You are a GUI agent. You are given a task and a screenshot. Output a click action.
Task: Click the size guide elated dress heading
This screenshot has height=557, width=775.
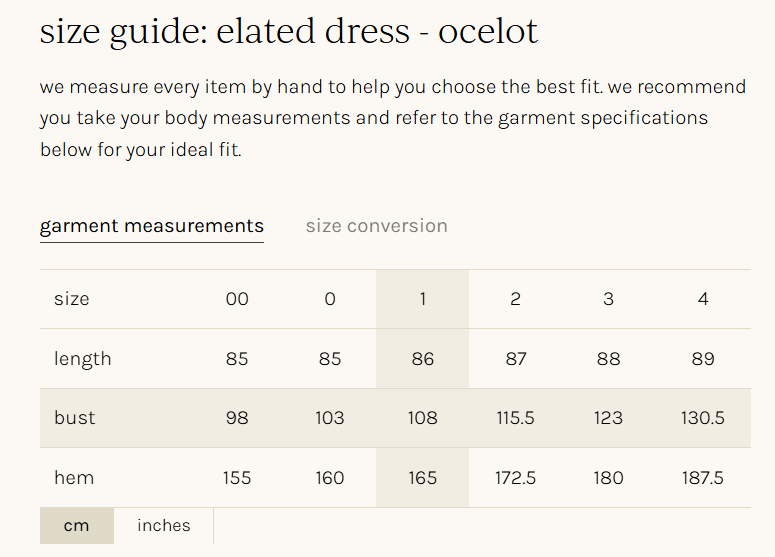pos(289,32)
